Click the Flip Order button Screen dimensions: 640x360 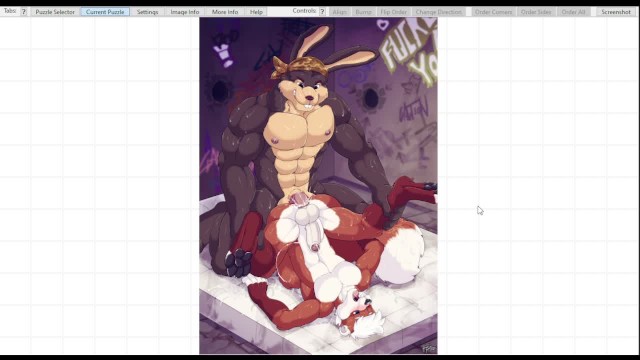click(x=393, y=12)
